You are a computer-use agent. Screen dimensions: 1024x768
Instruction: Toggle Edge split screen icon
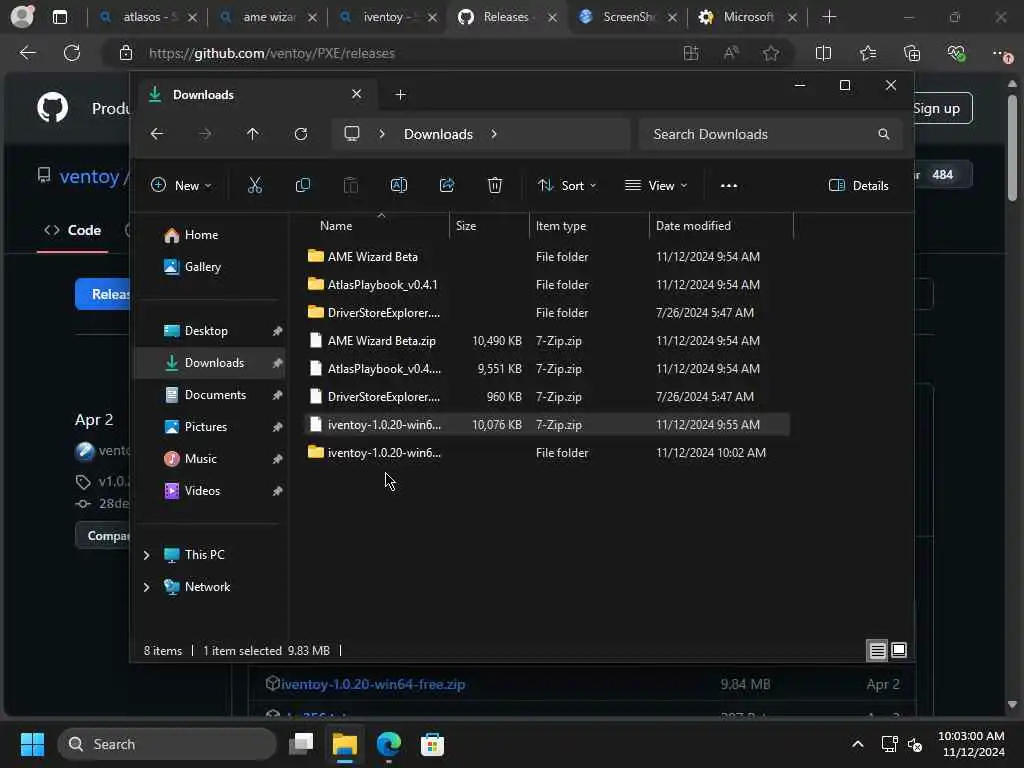(824, 53)
